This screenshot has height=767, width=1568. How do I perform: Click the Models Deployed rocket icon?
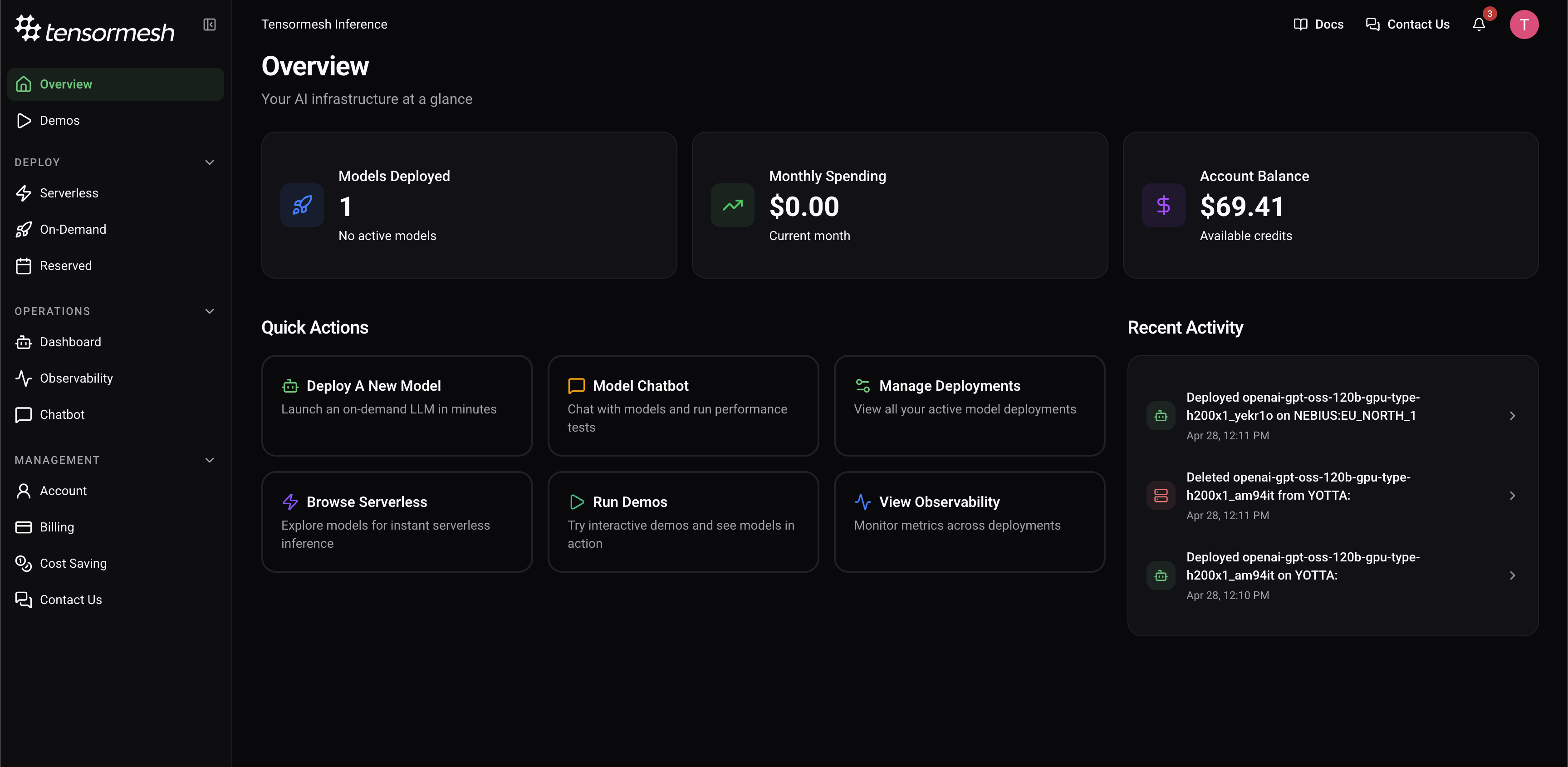[302, 205]
